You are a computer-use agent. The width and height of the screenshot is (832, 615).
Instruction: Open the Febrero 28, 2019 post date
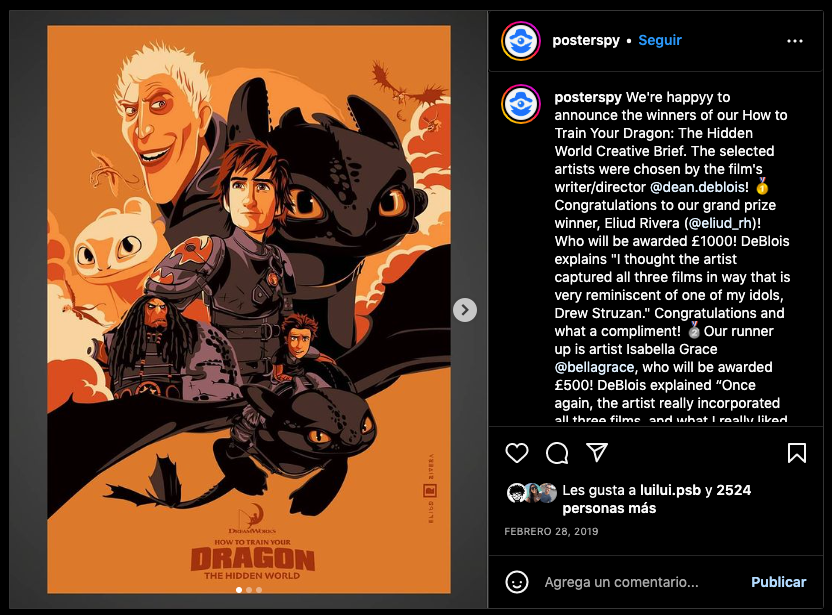tap(551, 532)
